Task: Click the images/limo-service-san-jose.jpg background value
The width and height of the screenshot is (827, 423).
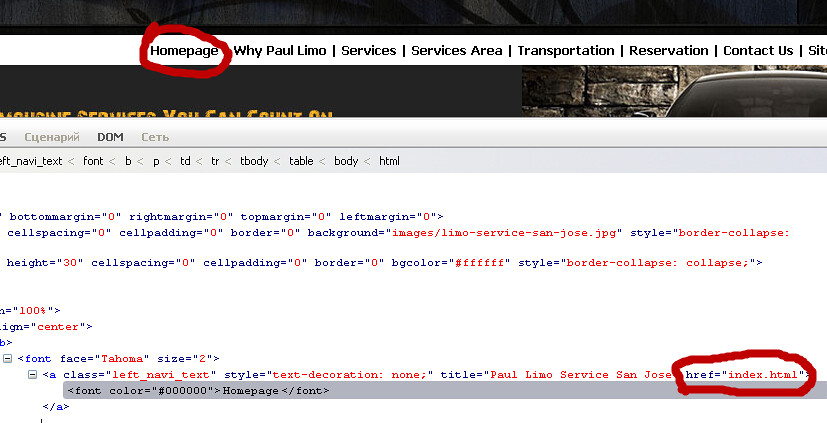Action: [x=504, y=233]
